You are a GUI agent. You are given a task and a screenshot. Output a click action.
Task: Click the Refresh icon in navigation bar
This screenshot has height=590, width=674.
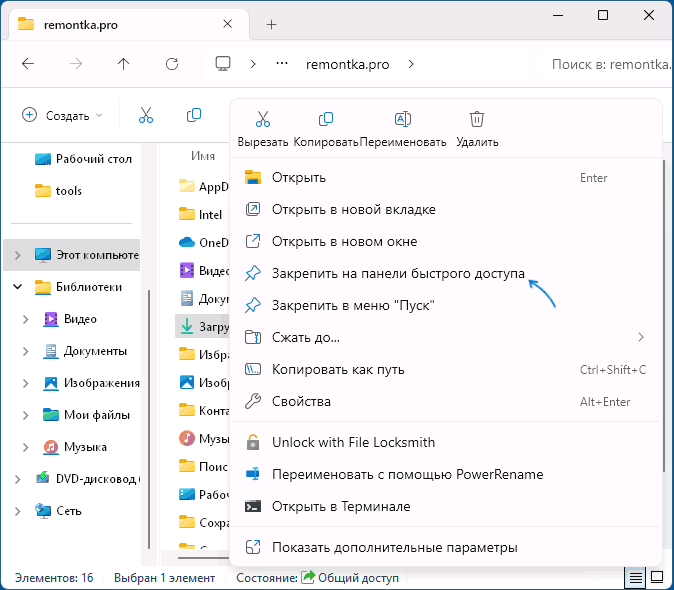point(172,64)
